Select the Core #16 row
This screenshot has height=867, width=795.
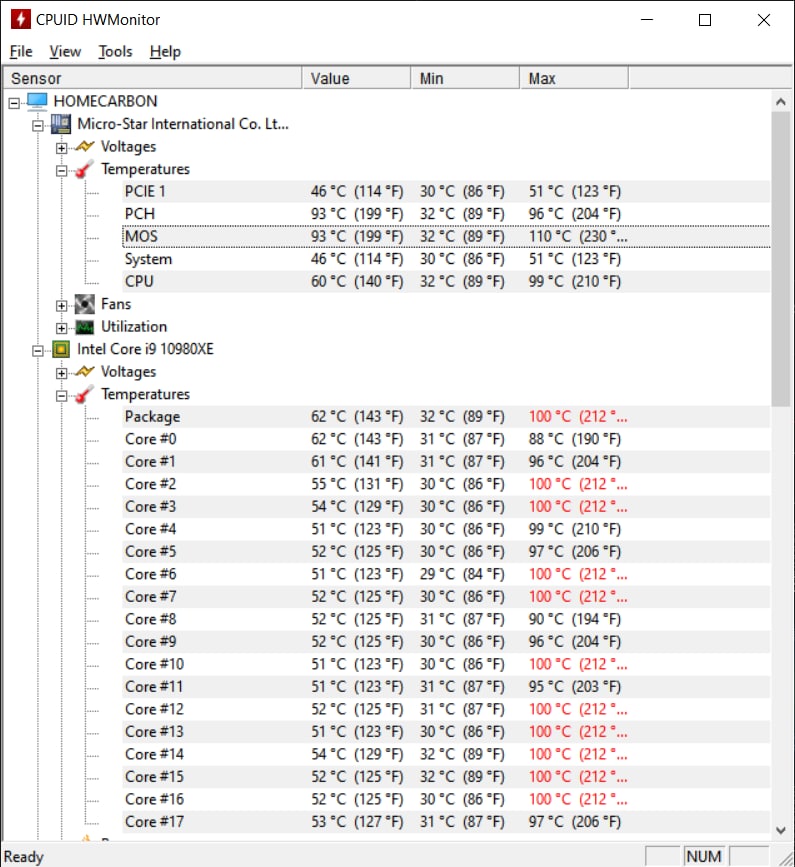(x=446, y=799)
